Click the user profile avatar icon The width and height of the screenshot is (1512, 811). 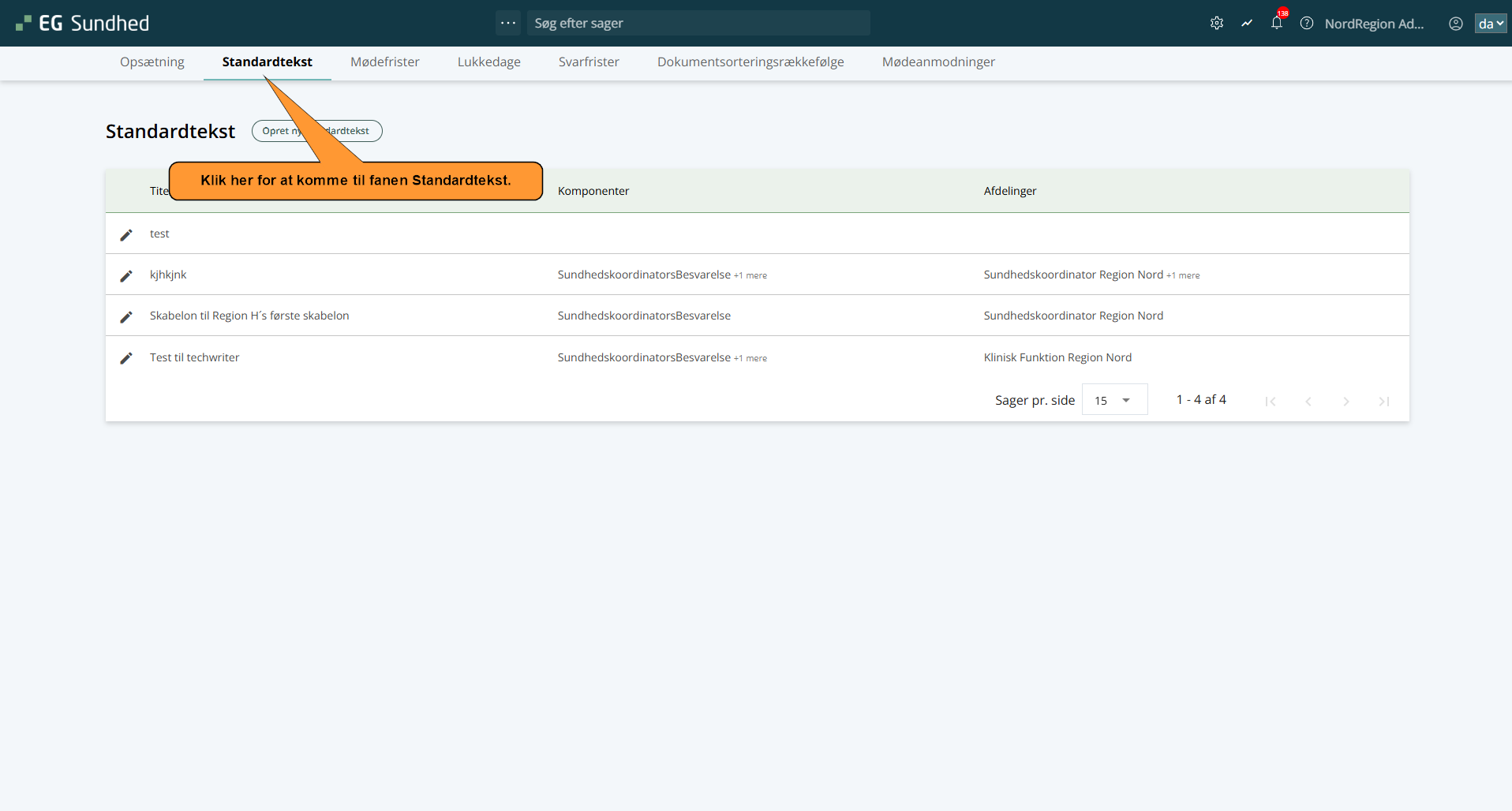1455,24
